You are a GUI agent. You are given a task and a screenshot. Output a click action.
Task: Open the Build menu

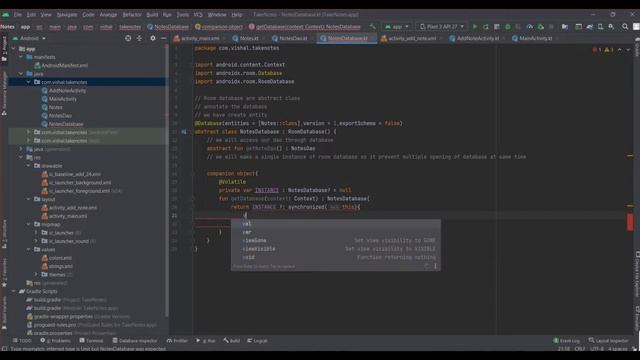point(152,15)
